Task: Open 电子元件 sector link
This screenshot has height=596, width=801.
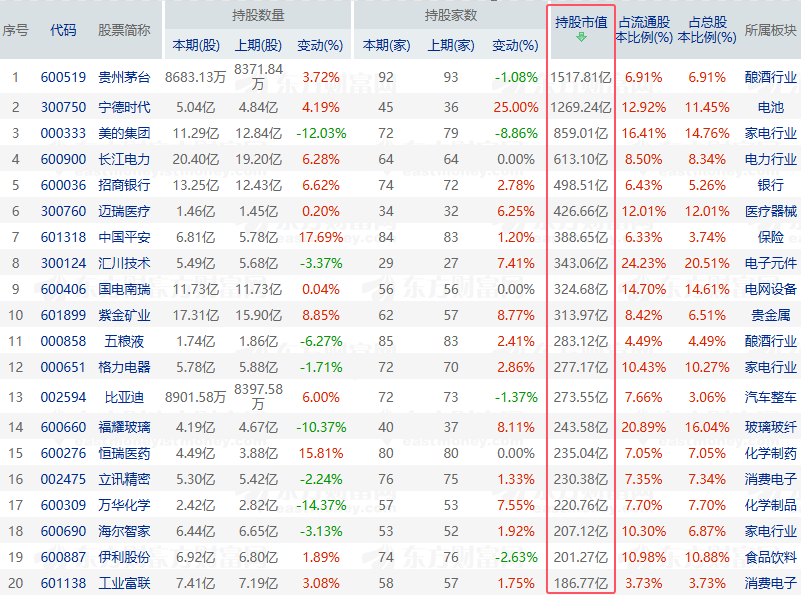Action: [x=770, y=264]
